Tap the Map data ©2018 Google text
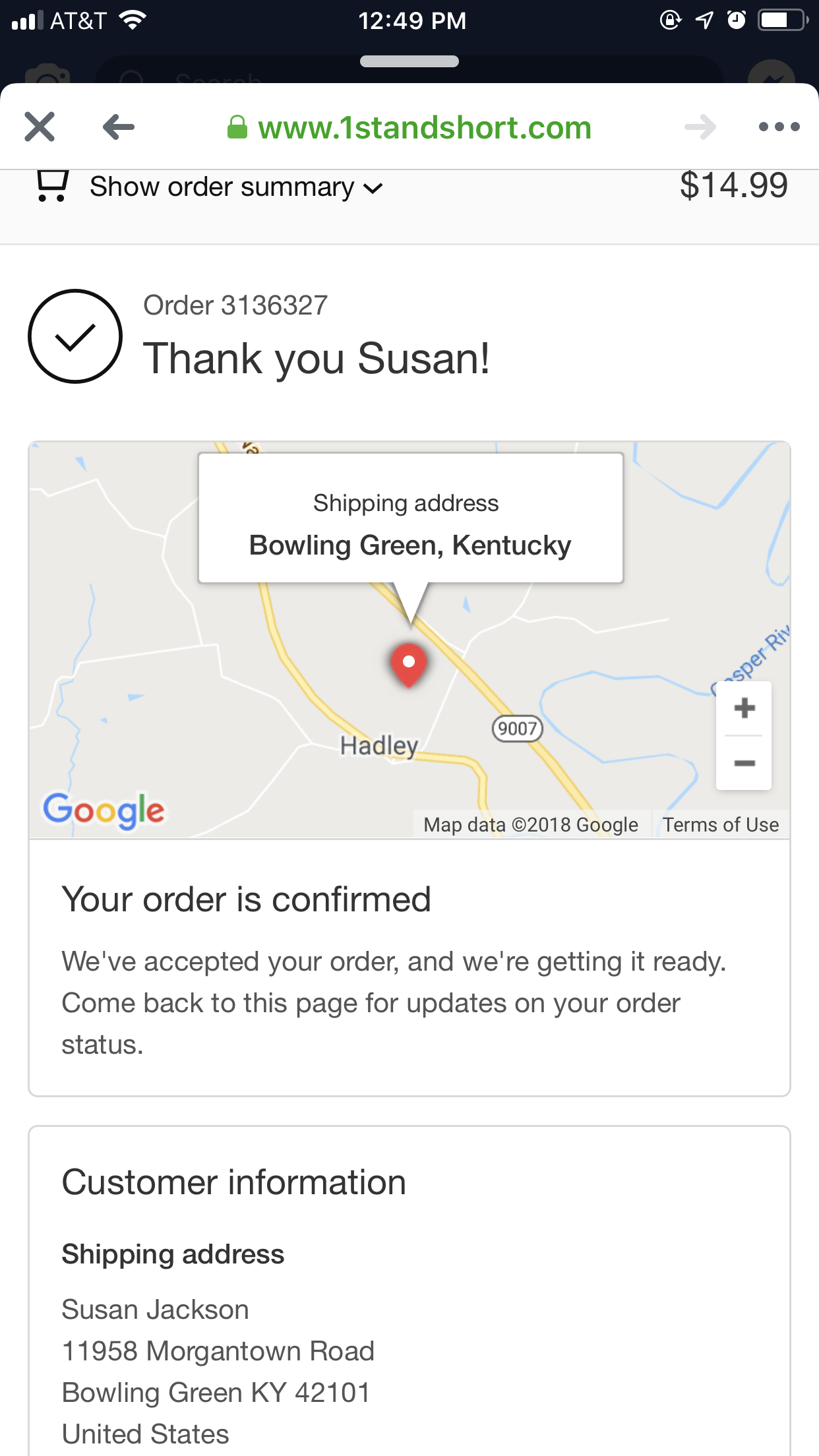819x1456 pixels. (531, 825)
